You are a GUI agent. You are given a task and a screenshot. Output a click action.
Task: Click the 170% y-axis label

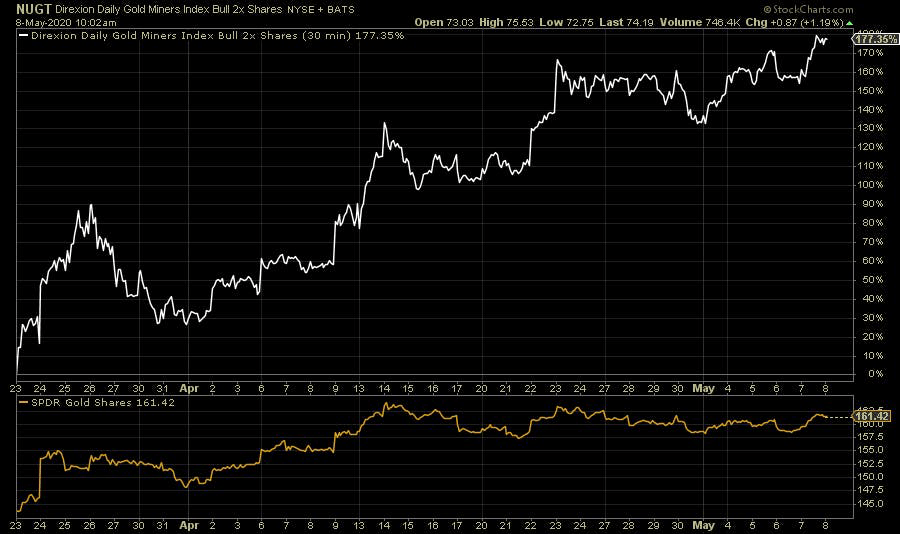point(871,53)
